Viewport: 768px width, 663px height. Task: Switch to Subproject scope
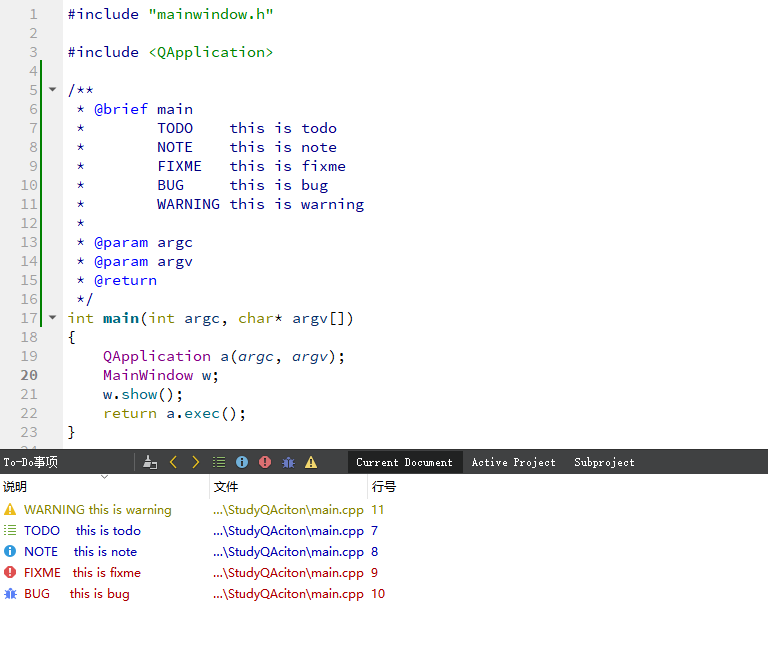click(x=604, y=462)
